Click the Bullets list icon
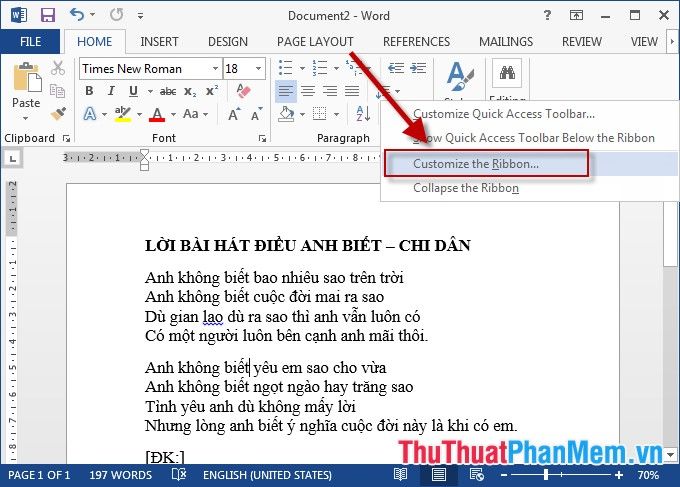The image size is (680, 487). click(285, 68)
